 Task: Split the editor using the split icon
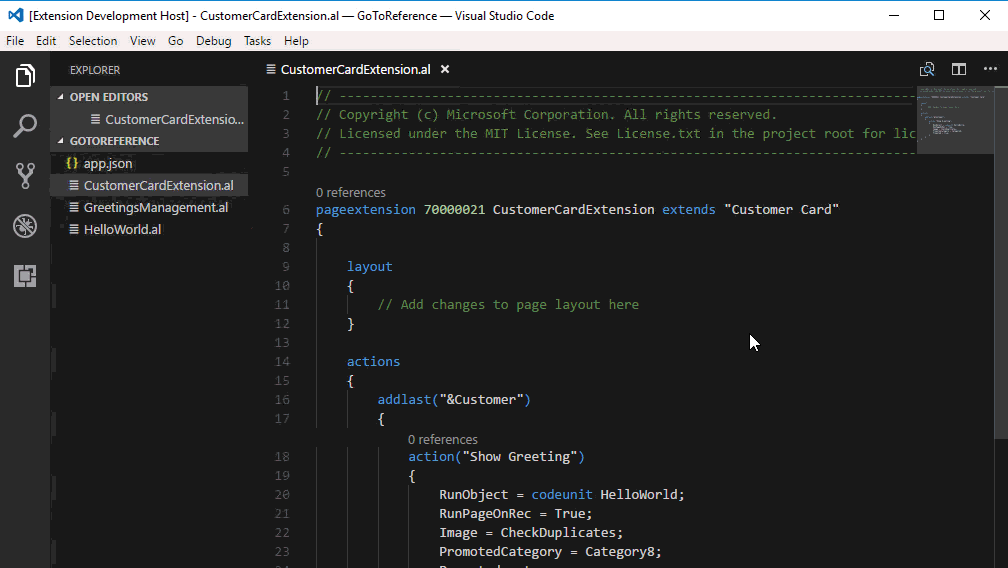tap(958, 70)
